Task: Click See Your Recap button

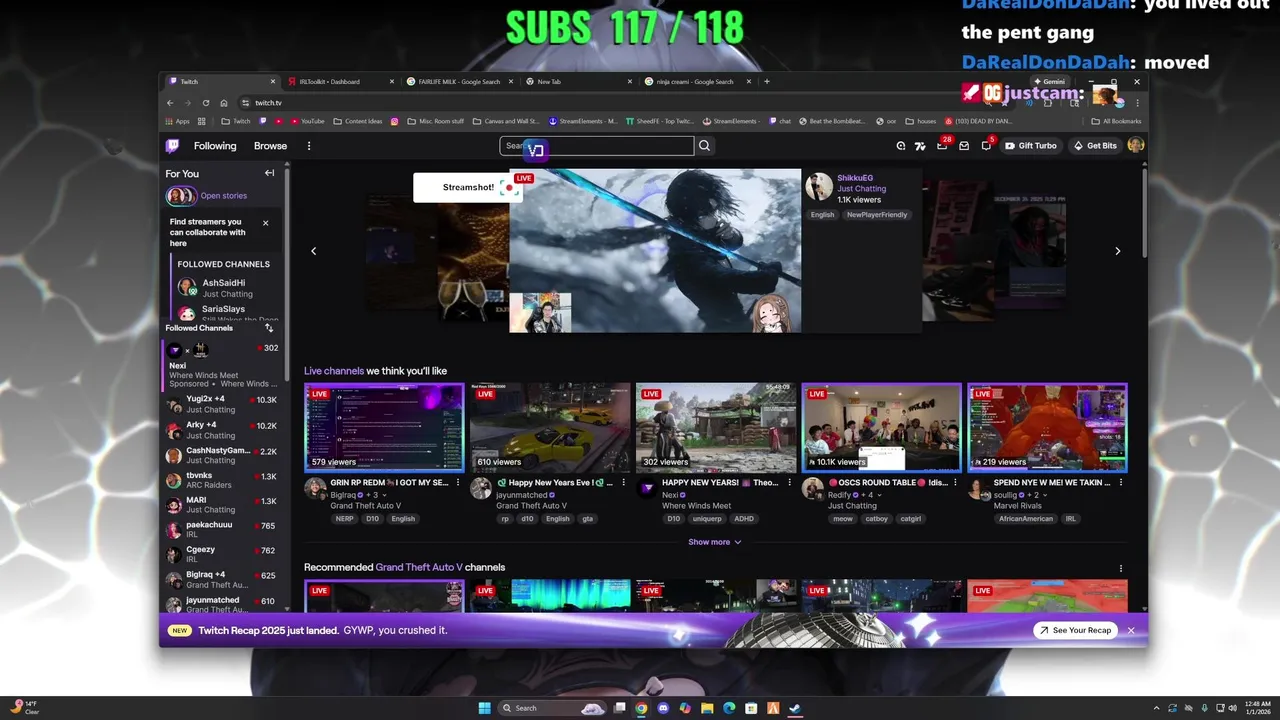Action: pyautogui.click(x=1075, y=630)
